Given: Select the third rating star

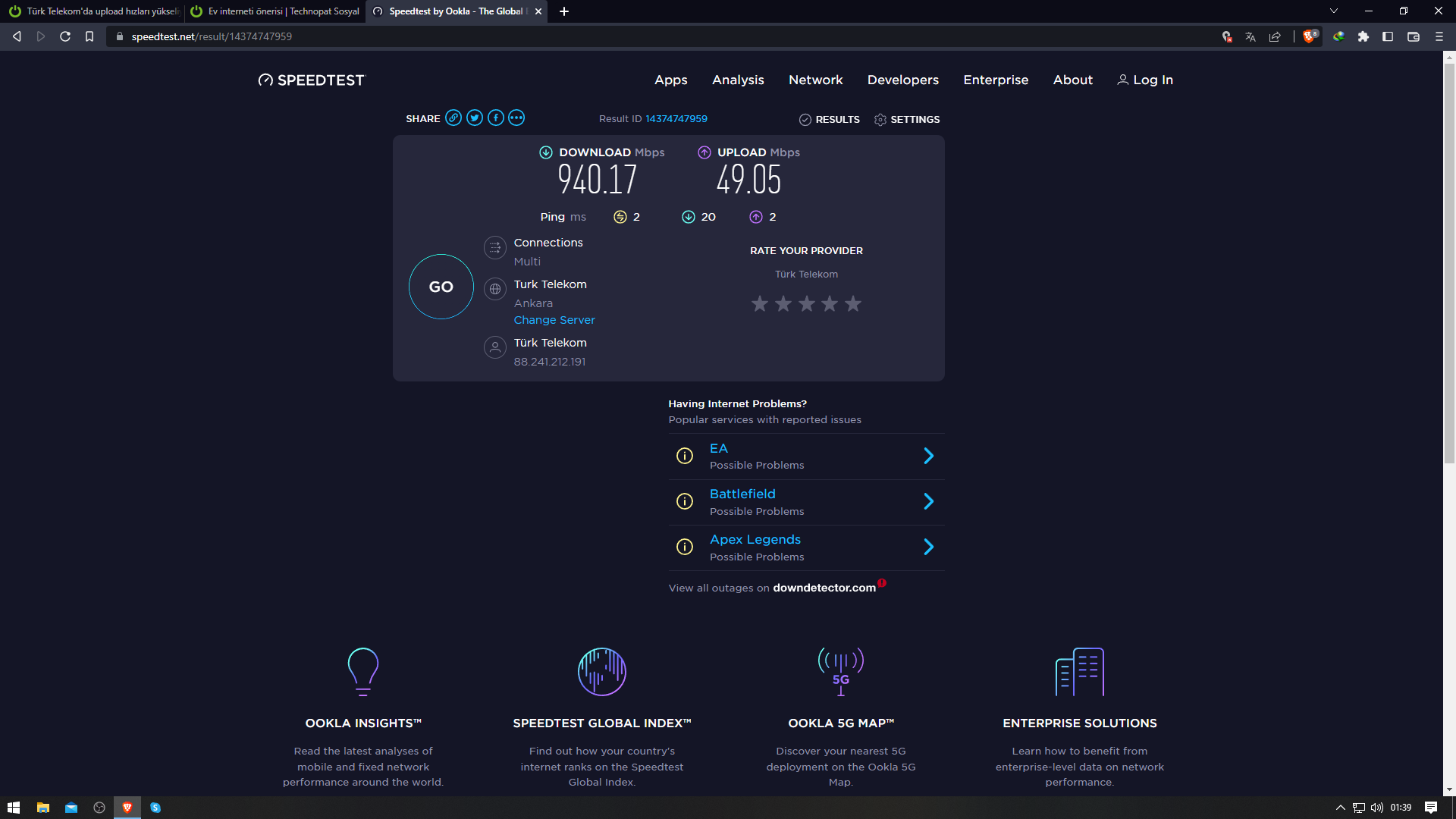Looking at the screenshot, I should click(807, 304).
